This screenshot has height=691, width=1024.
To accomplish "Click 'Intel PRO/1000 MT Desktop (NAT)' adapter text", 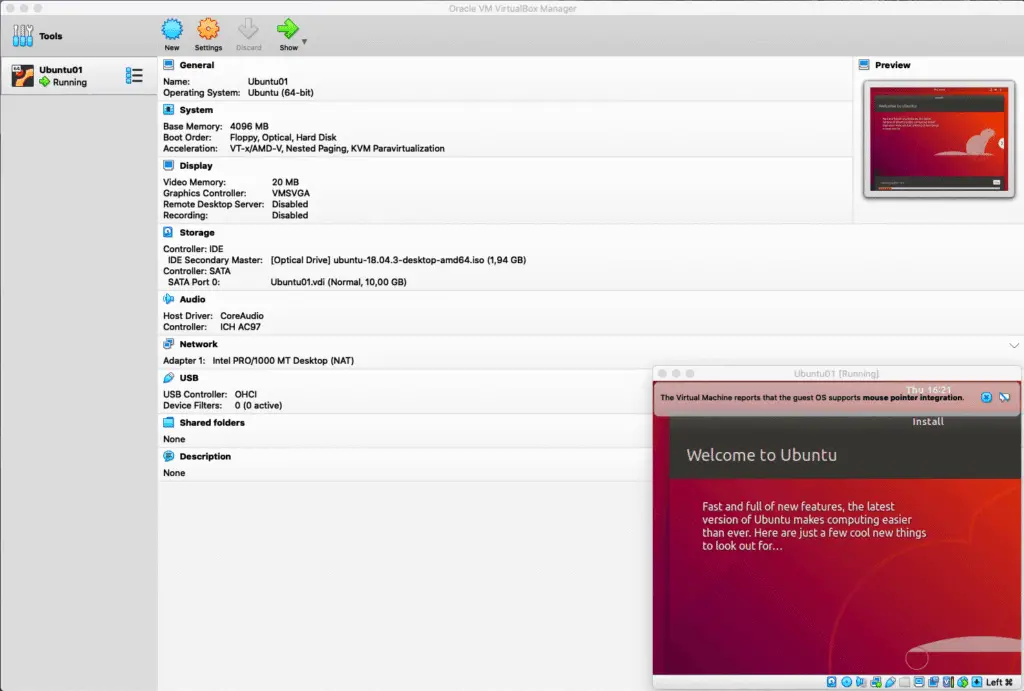I will click(x=283, y=361).
